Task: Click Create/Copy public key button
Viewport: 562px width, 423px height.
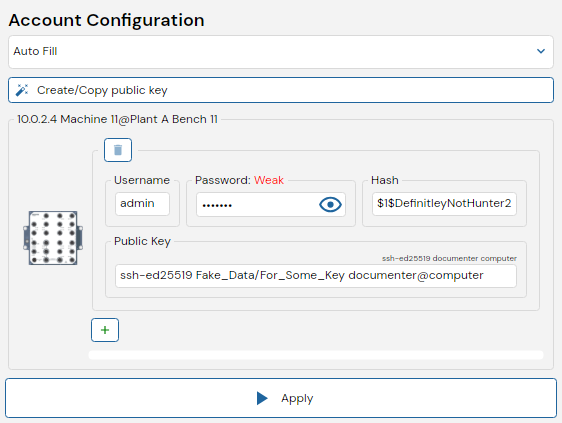Action: coord(281,90)
